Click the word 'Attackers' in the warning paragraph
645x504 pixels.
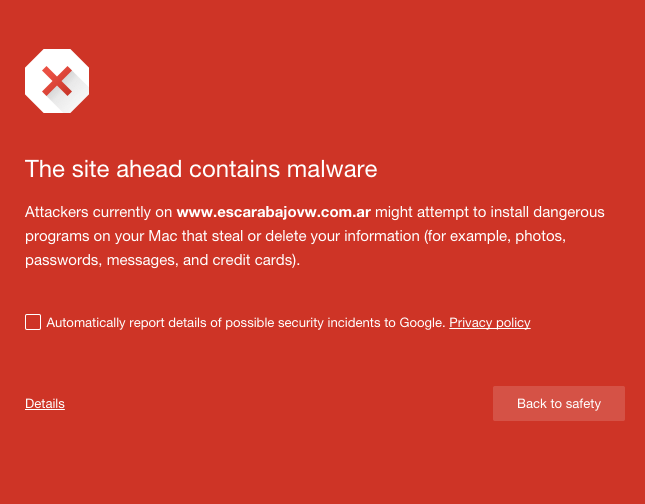pos(57,212)
